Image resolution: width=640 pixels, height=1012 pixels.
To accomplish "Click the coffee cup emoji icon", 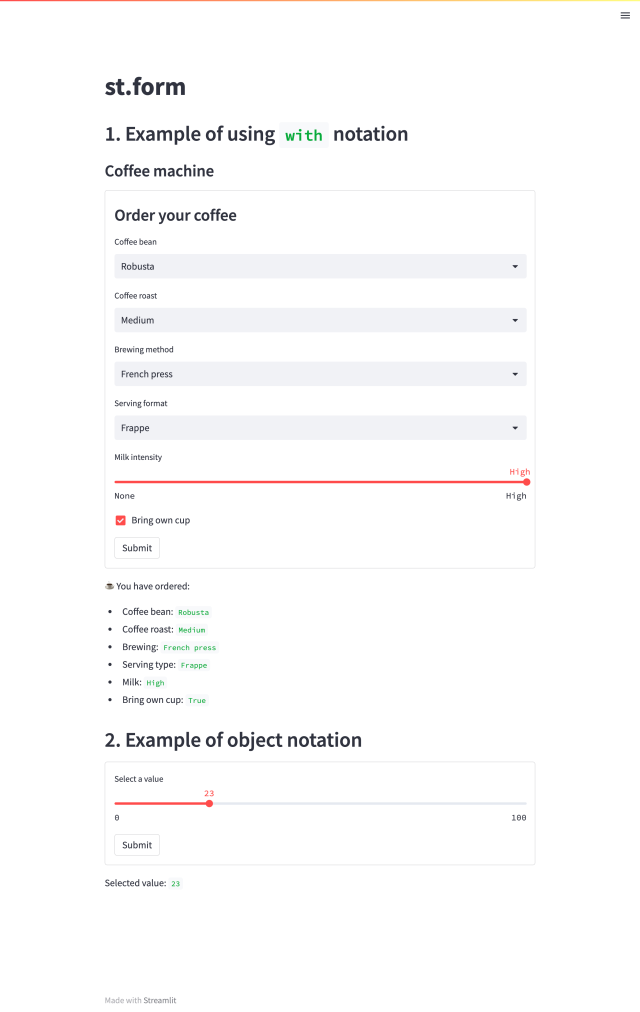I will (109, 586).
